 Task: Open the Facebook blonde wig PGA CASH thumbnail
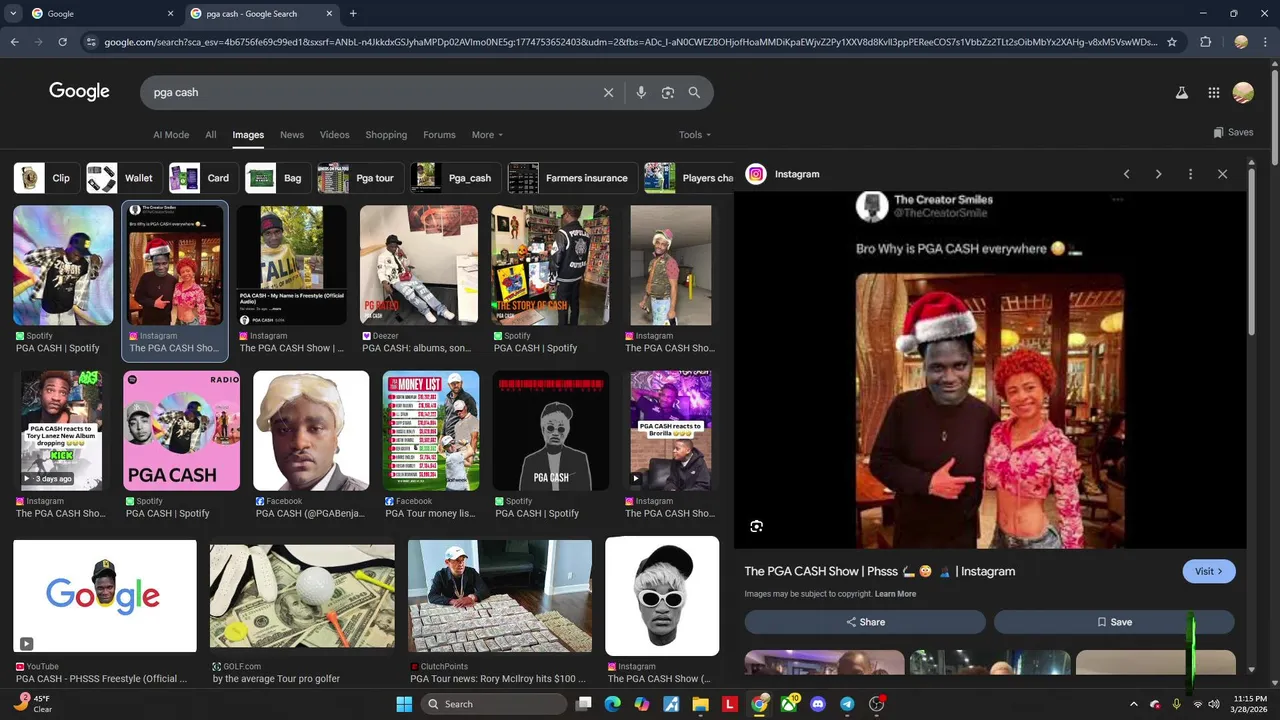(x=311, y=431)
